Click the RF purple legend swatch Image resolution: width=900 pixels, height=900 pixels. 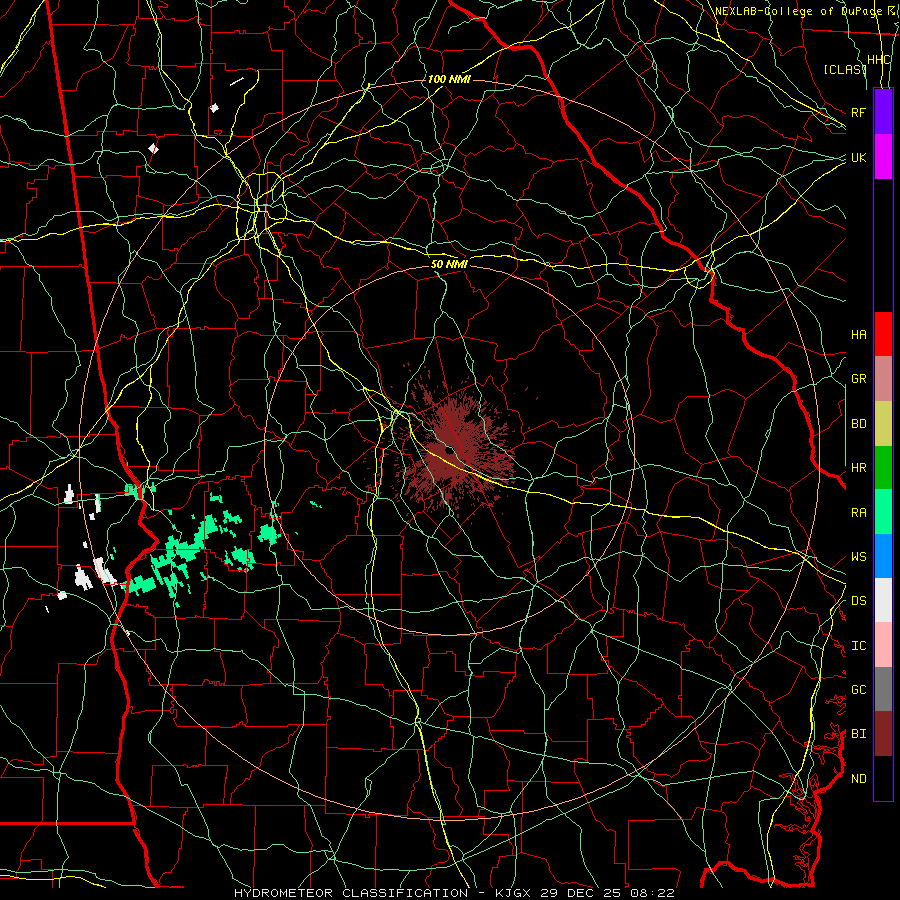pos(883,112)
